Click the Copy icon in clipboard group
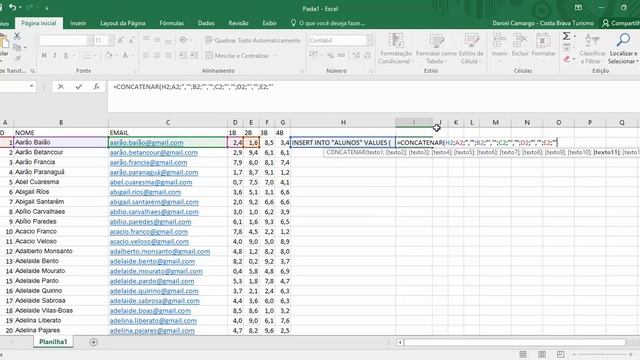Viewport: 640px width, 360px height. (17, 48)
